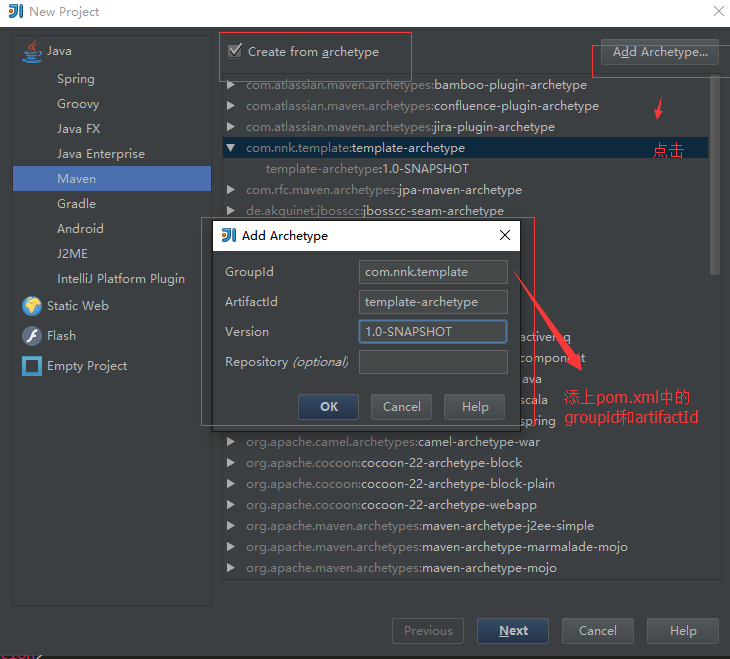Viewport: 730px width, 659px height.
Task: Select maven-archetype-marmalade-mojo row text
Action: pyautogui.click(x=437, y=546)
